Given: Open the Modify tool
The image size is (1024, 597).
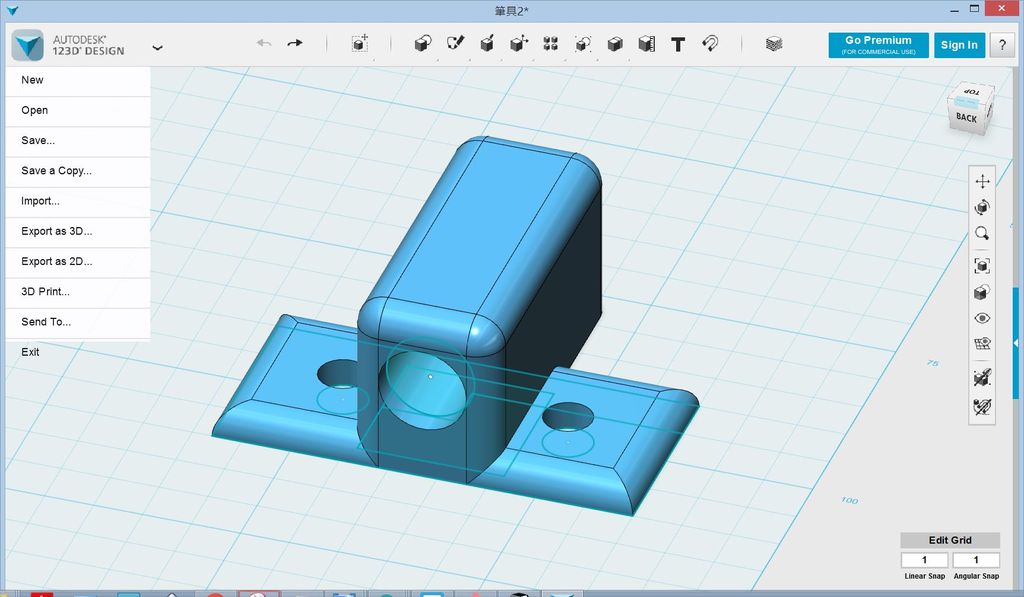Looking at the screenshot, I should [x=519, y=44].
